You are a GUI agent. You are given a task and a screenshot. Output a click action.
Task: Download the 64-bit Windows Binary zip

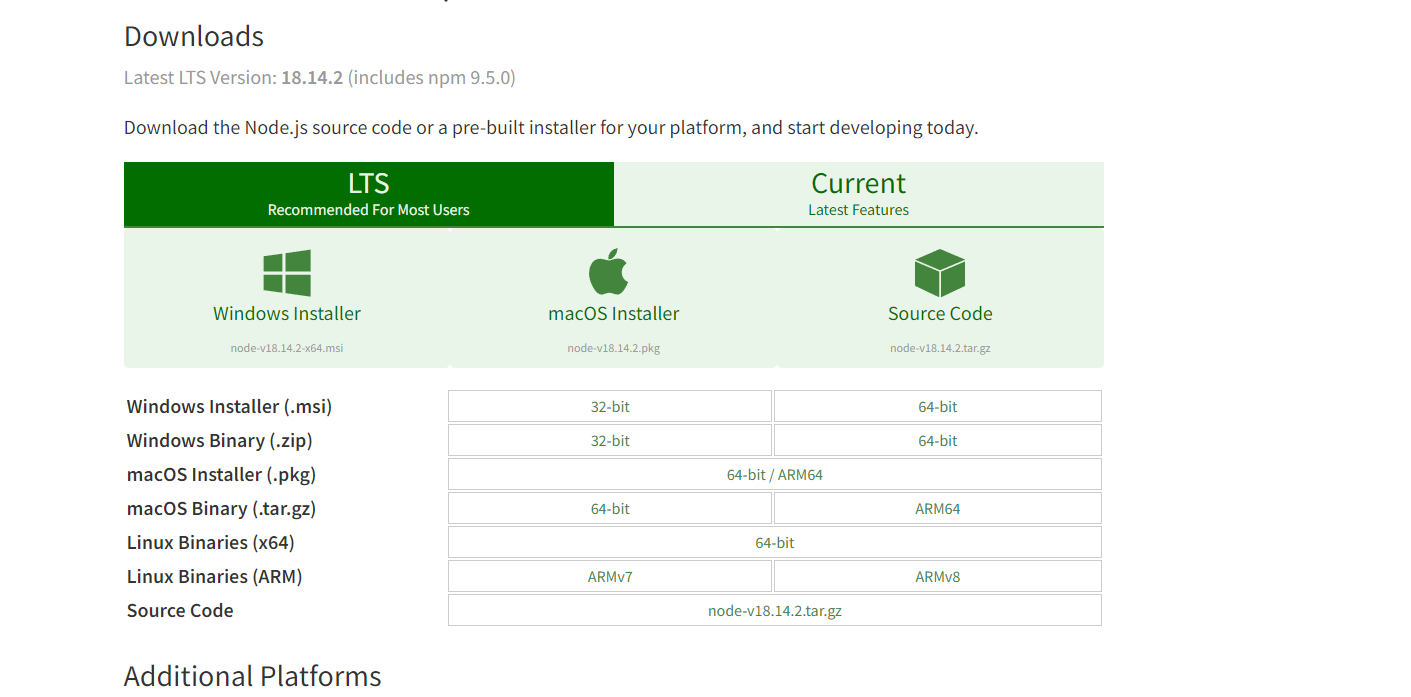coord(936,440)
